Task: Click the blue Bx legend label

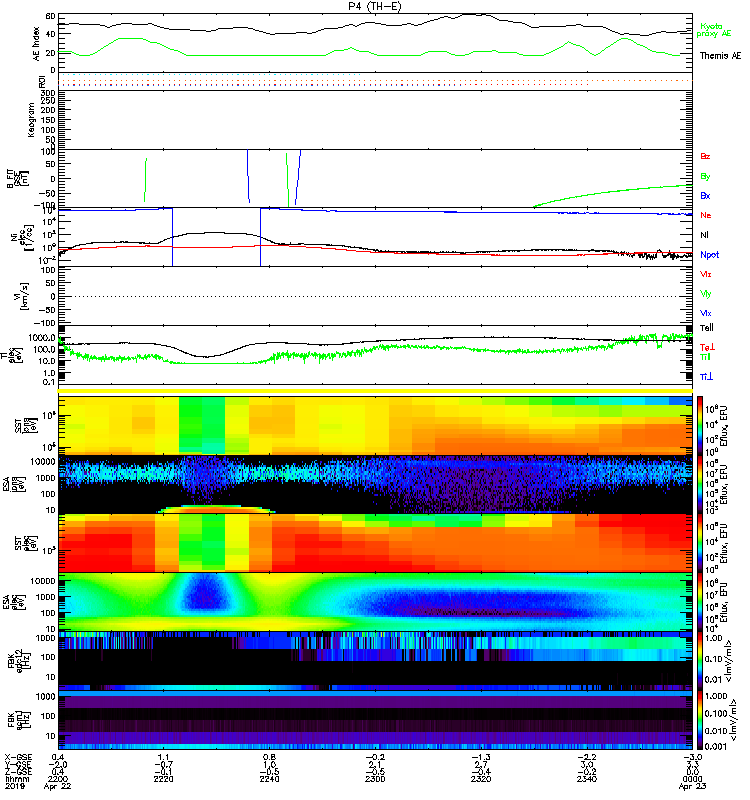Action: [705, 195]
